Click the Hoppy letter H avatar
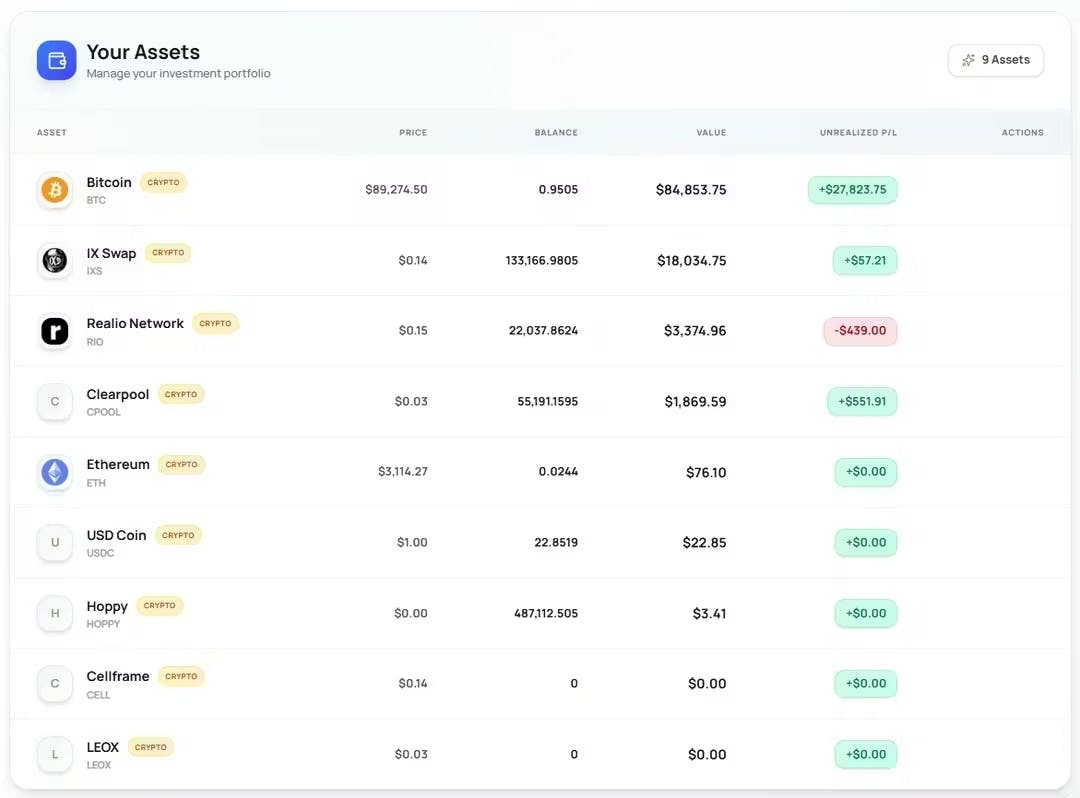Viewport: 1080px width, 798px height. [x=55, y=613]
